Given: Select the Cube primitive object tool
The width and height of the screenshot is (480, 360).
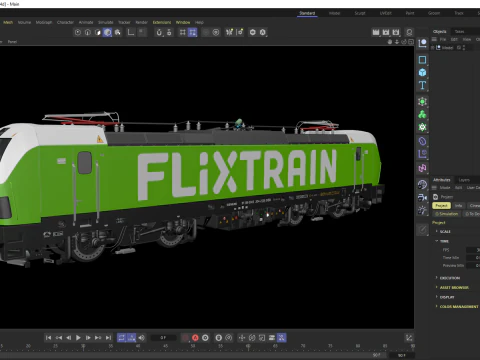Looking at the screenshot, I should pyautogui.click(x=422, y=72).
